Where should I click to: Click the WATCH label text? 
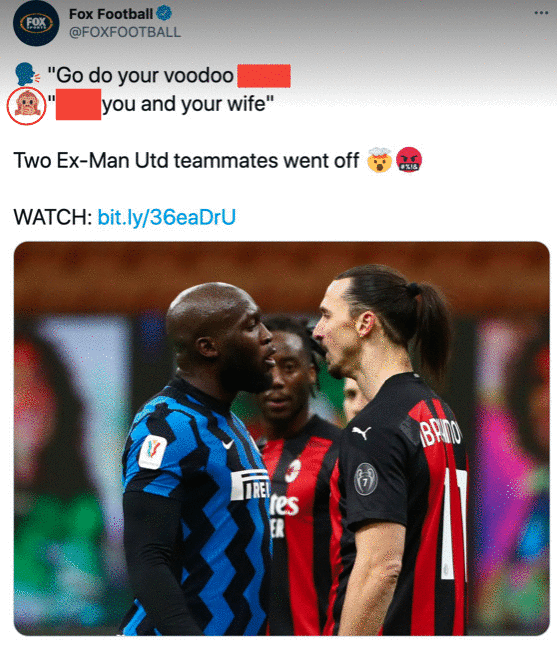pos(53,217)
